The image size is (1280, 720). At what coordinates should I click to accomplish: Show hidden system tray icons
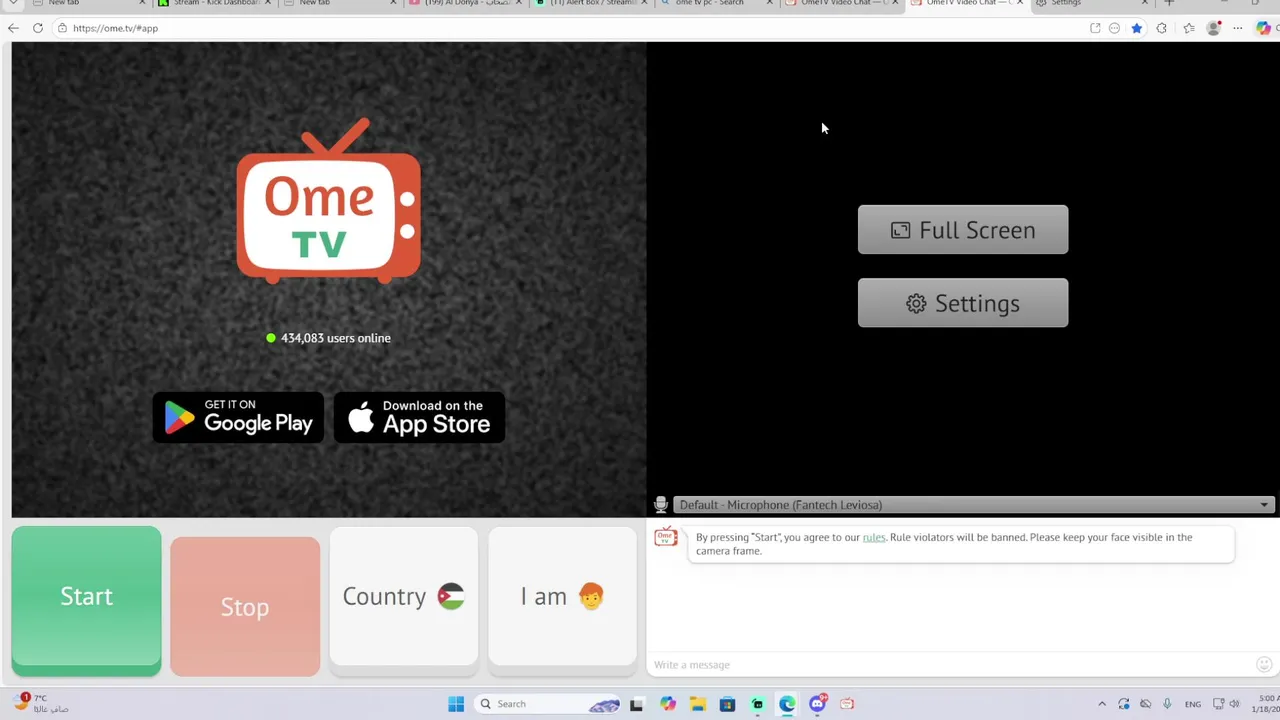[1102, 704]
